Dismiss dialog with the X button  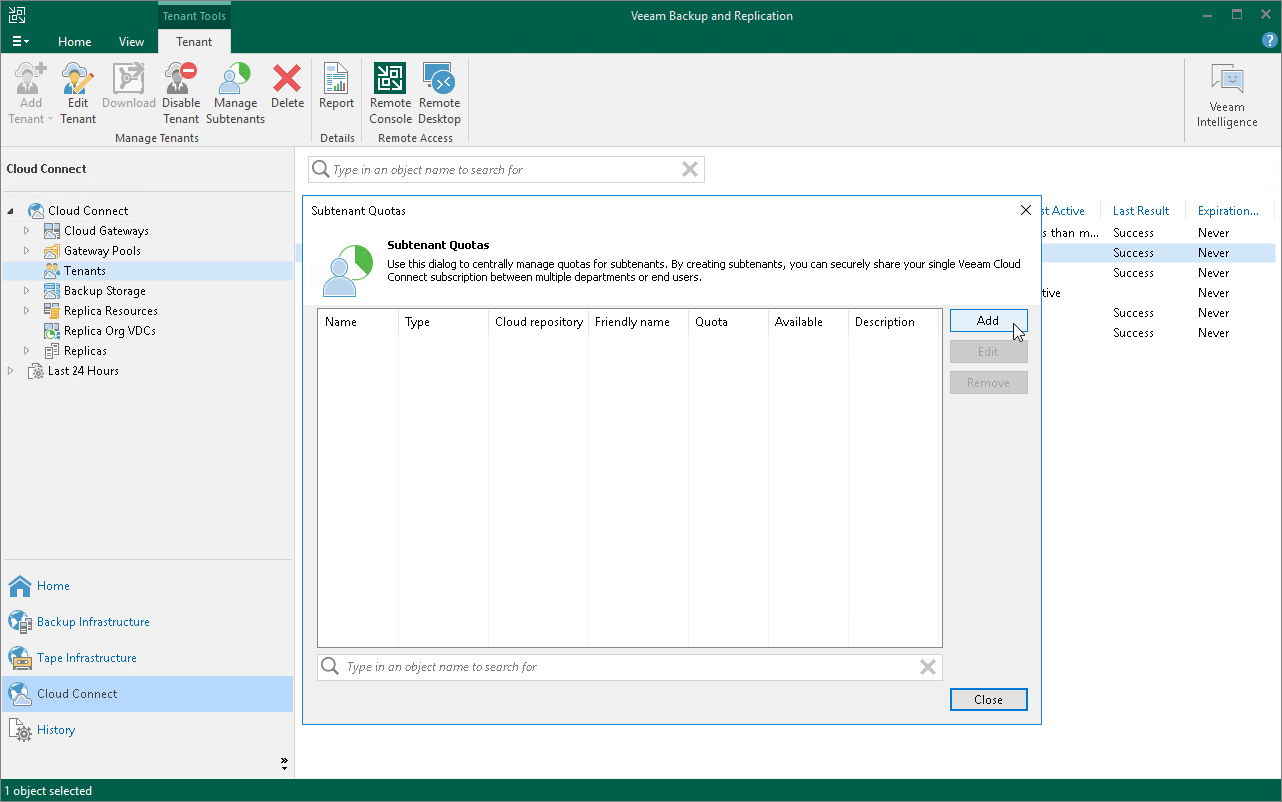coord(1025,210)
